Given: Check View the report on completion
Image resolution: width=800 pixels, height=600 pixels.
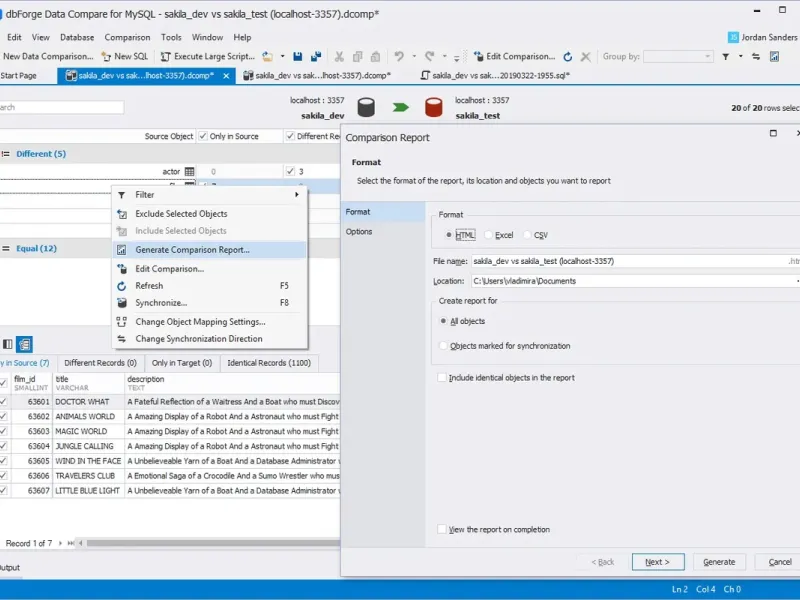Looking at the screenshot, I should [443, 529].
